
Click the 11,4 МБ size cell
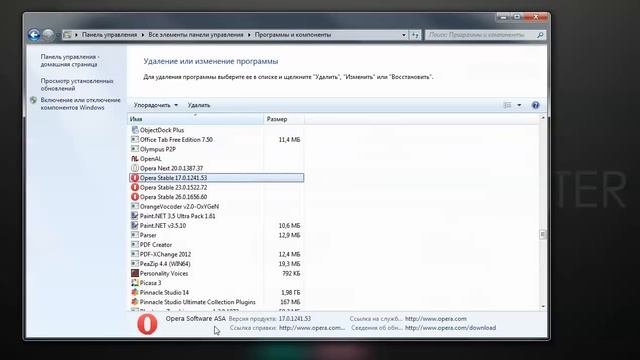coord(289,140)
